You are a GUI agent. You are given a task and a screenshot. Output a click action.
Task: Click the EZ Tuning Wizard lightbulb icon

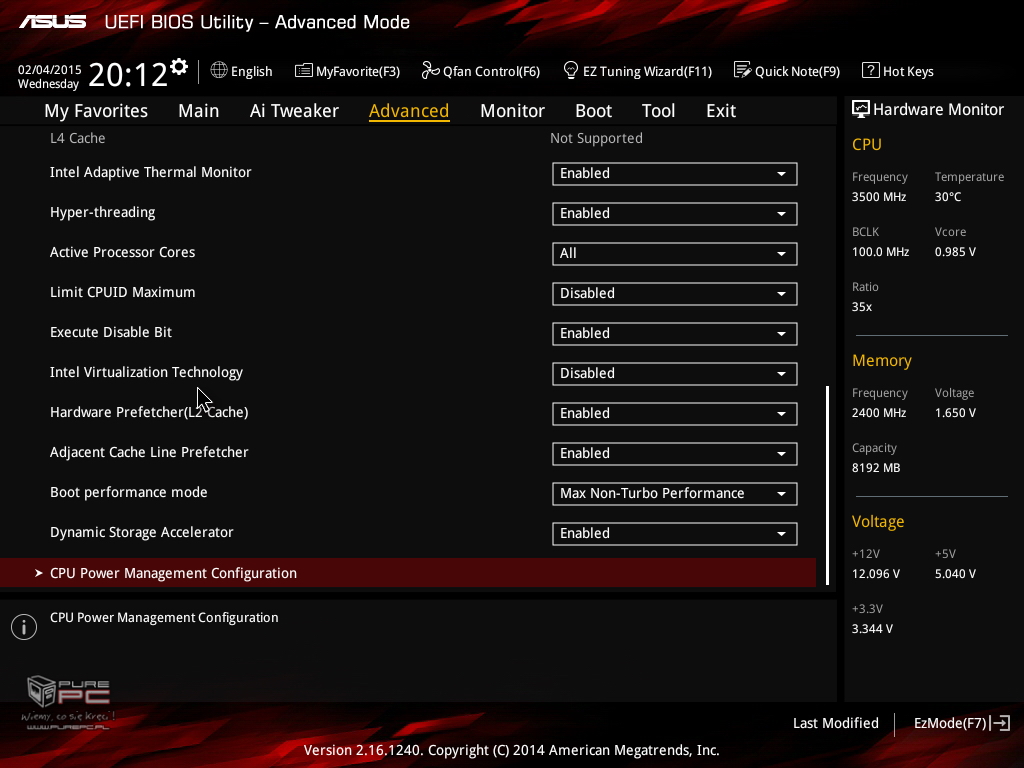pyautogui.click(x=570, y=70)
